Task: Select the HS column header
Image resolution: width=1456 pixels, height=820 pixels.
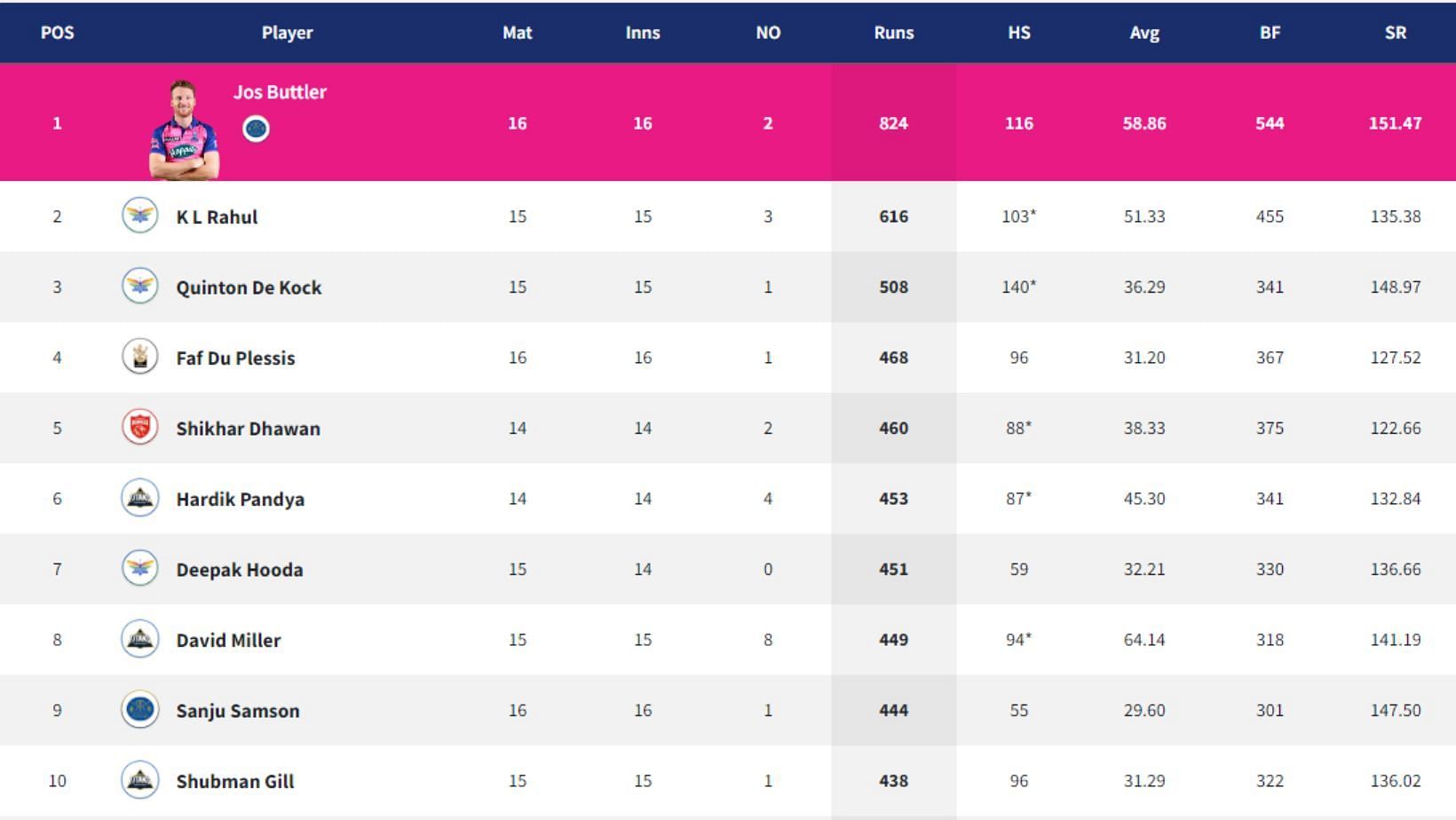Action: pos(1018,33)
